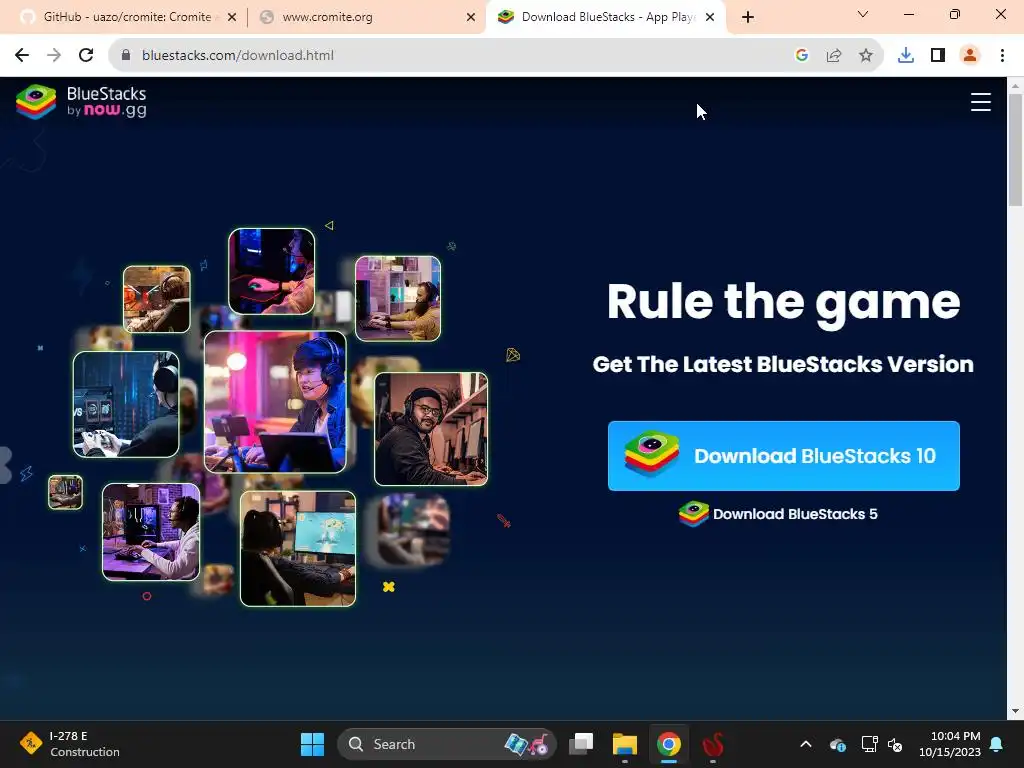Viewport: 1024px width, 768px height.
Task: Click Download BlueStacks 5 link
Action: click(x=778, y=514)
